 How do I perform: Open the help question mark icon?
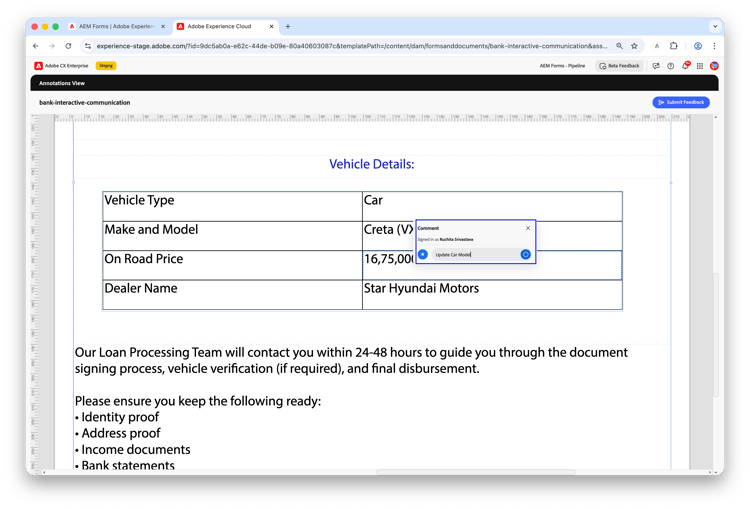coord(671,66)
